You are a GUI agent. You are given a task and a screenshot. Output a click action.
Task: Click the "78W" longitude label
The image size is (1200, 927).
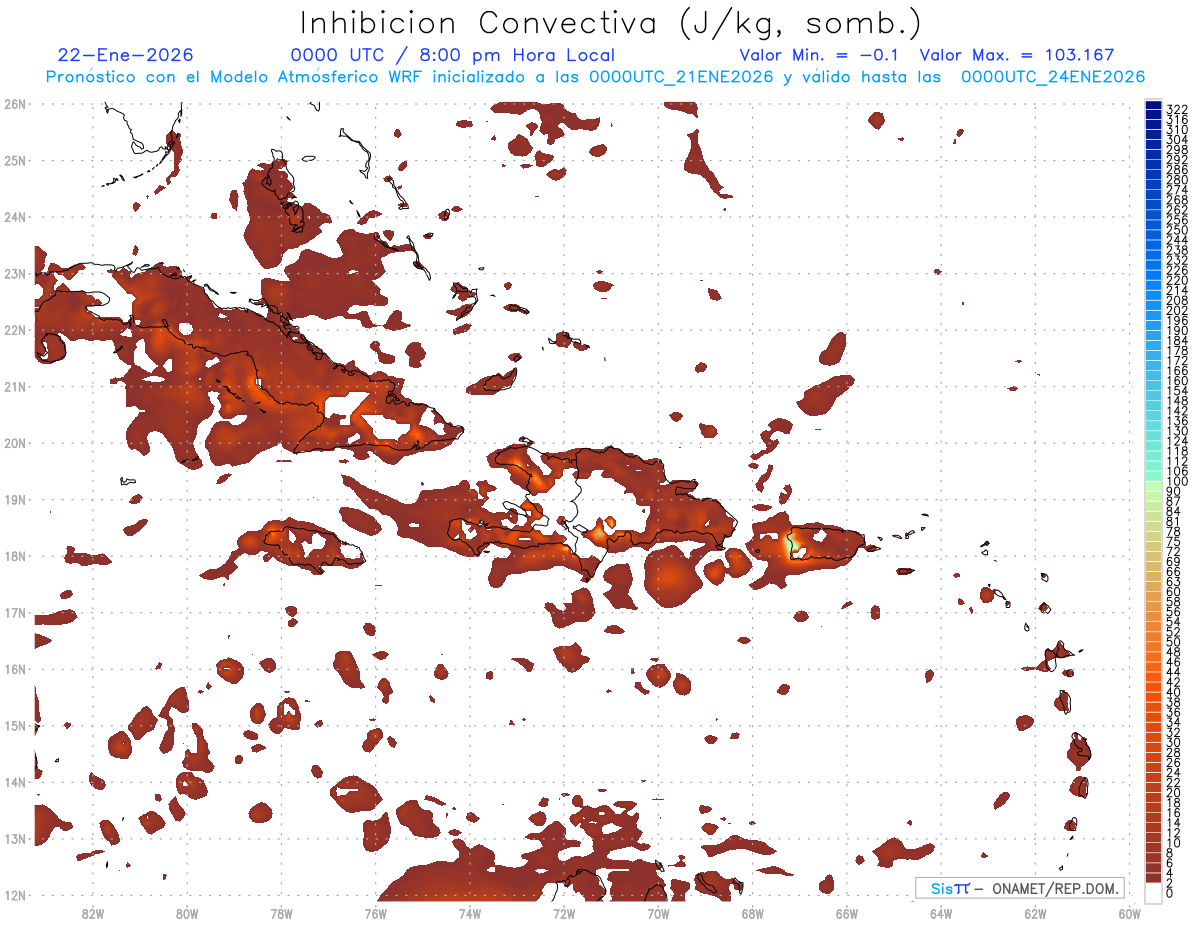[281, 913]
